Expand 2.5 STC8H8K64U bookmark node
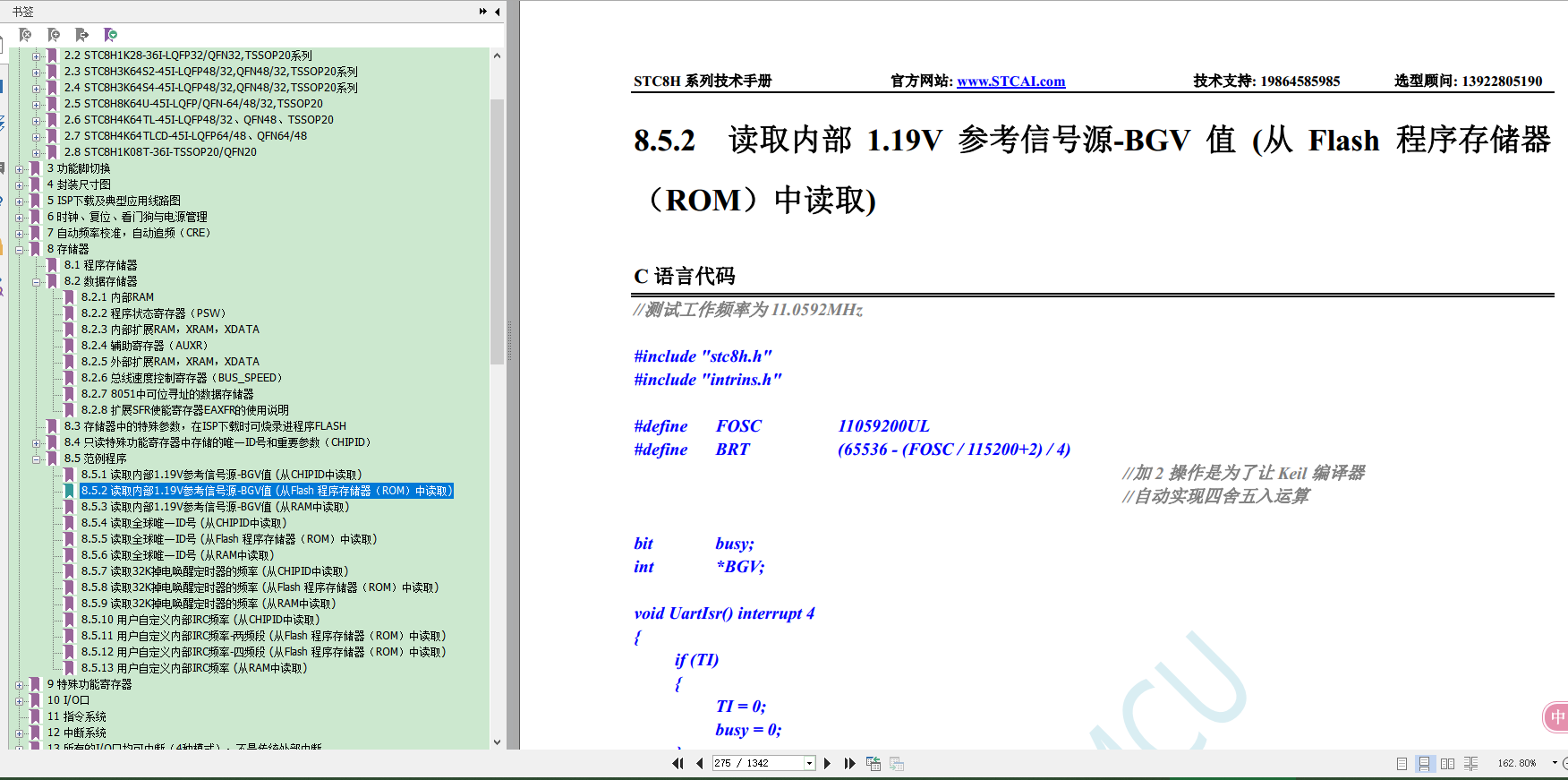Screen dimensions: 1568x780 click(37, 104)
